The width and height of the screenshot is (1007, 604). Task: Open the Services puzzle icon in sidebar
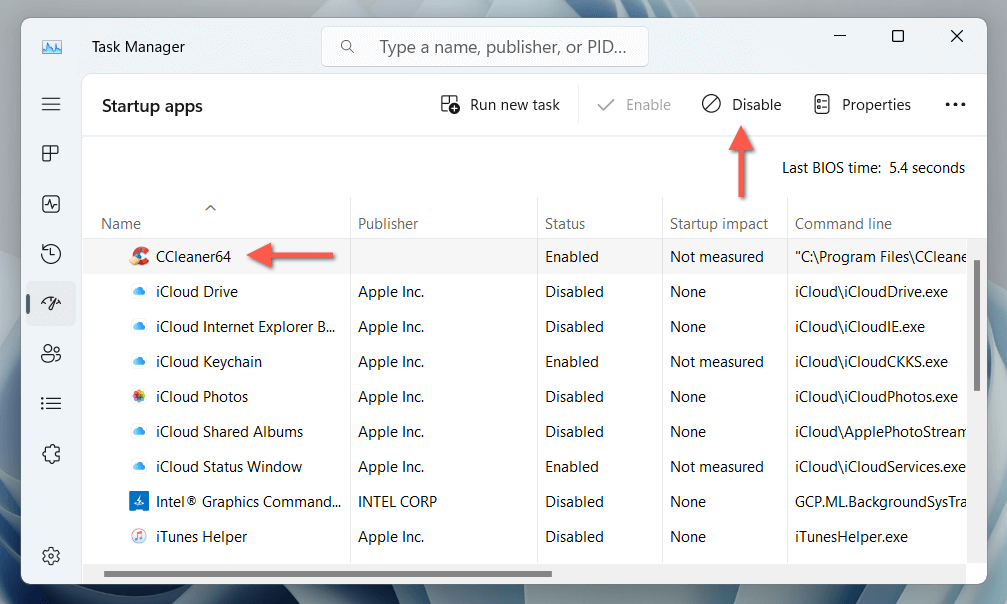51,454
